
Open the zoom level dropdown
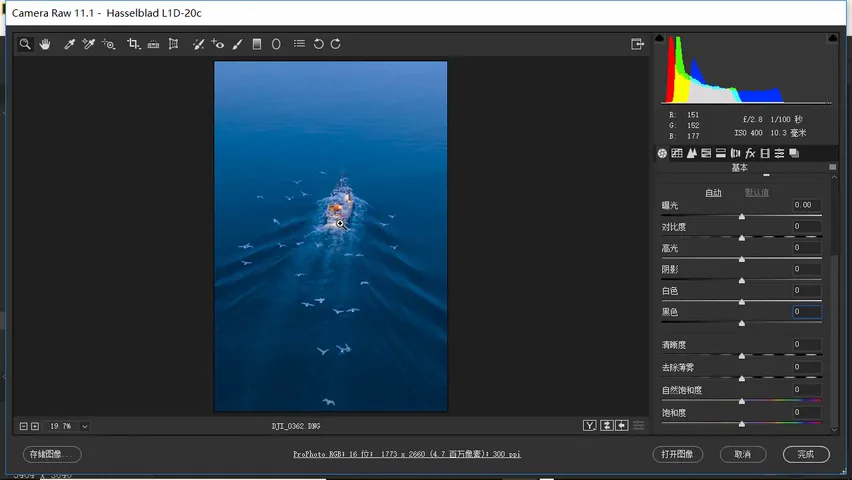[x=85, y=426]
